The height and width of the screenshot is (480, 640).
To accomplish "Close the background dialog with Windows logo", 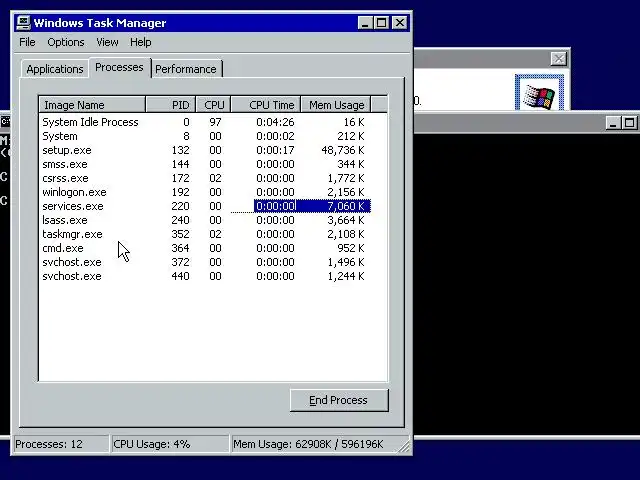I will [558, 59].
